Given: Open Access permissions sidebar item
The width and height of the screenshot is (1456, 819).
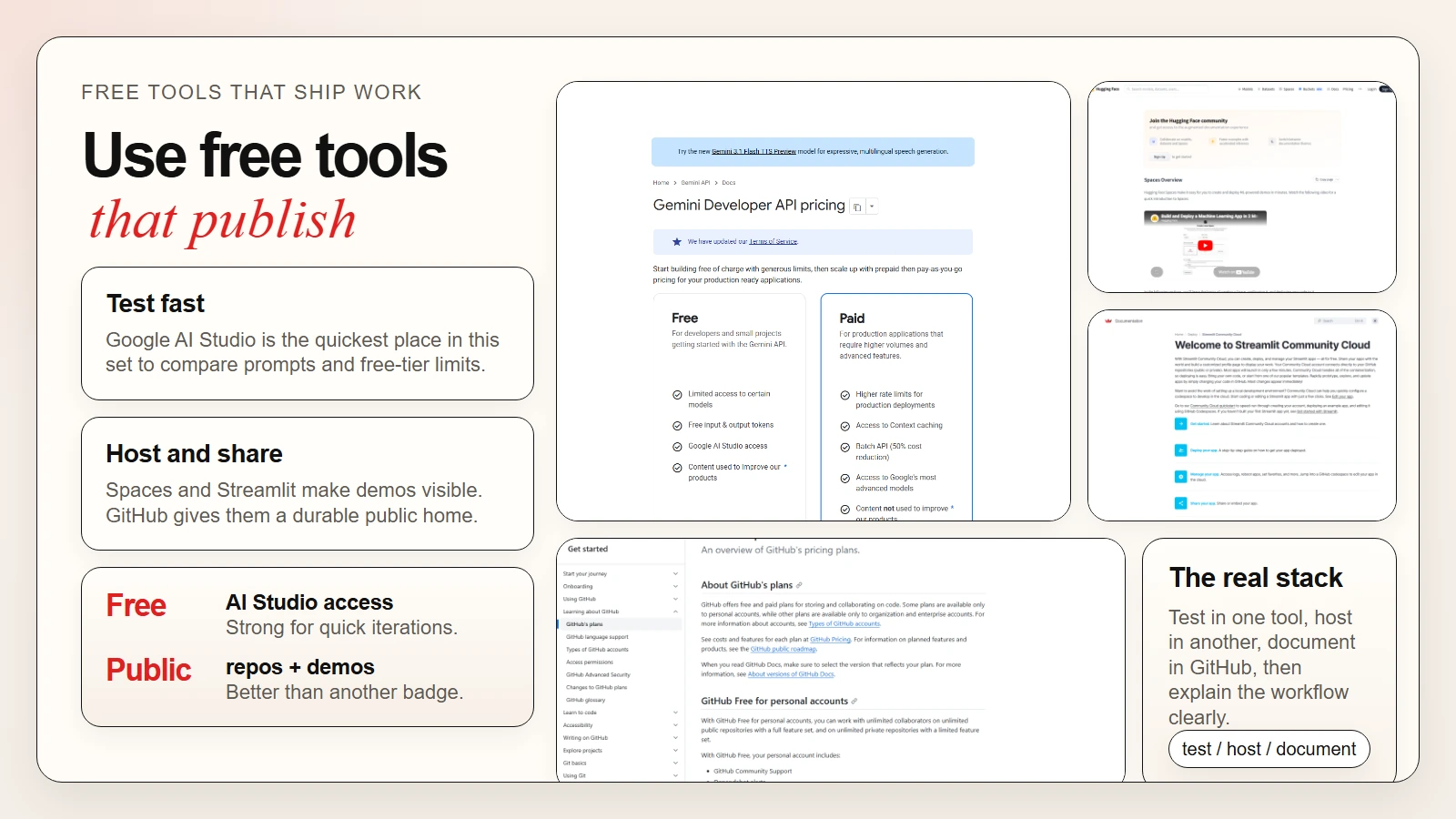Looking at the screenshot, I should coord(590,662).
